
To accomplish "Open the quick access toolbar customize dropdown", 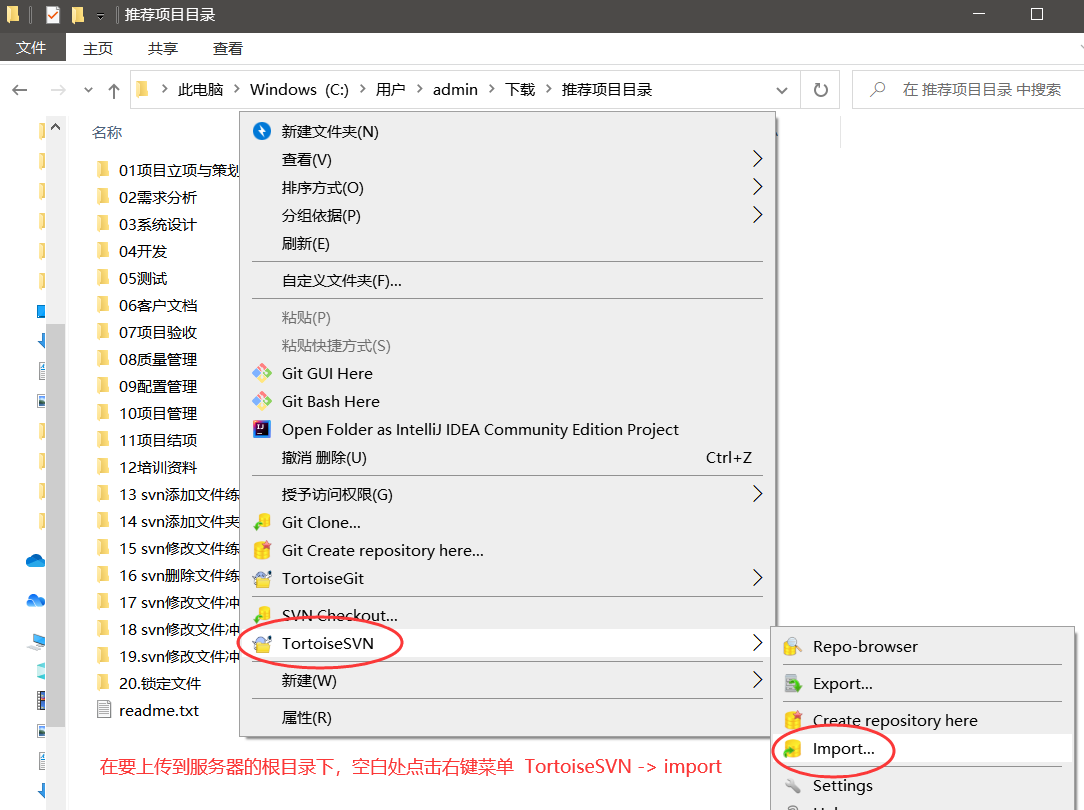I will [x=100, y=16].
